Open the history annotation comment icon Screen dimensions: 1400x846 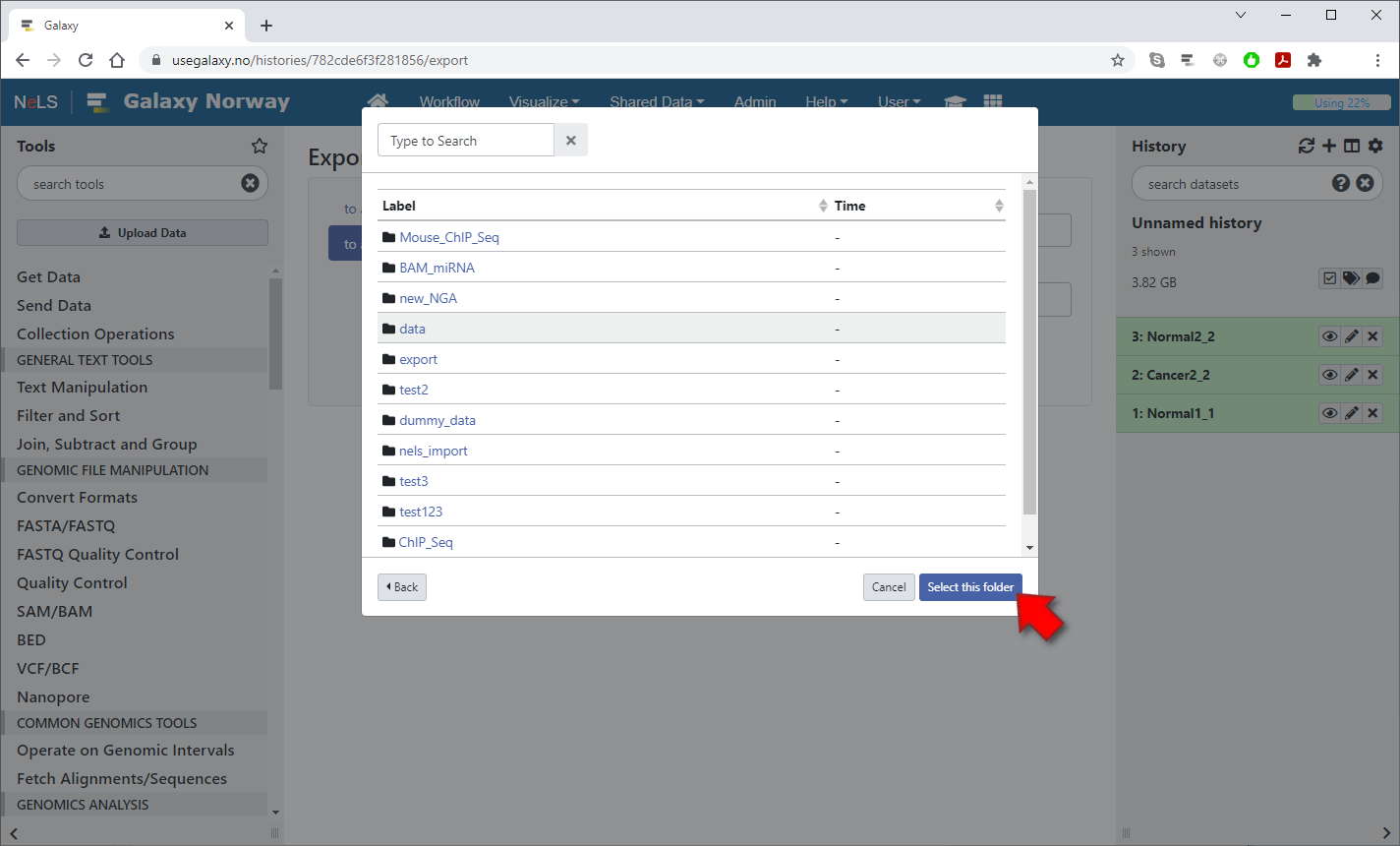tap(1372, 278)
